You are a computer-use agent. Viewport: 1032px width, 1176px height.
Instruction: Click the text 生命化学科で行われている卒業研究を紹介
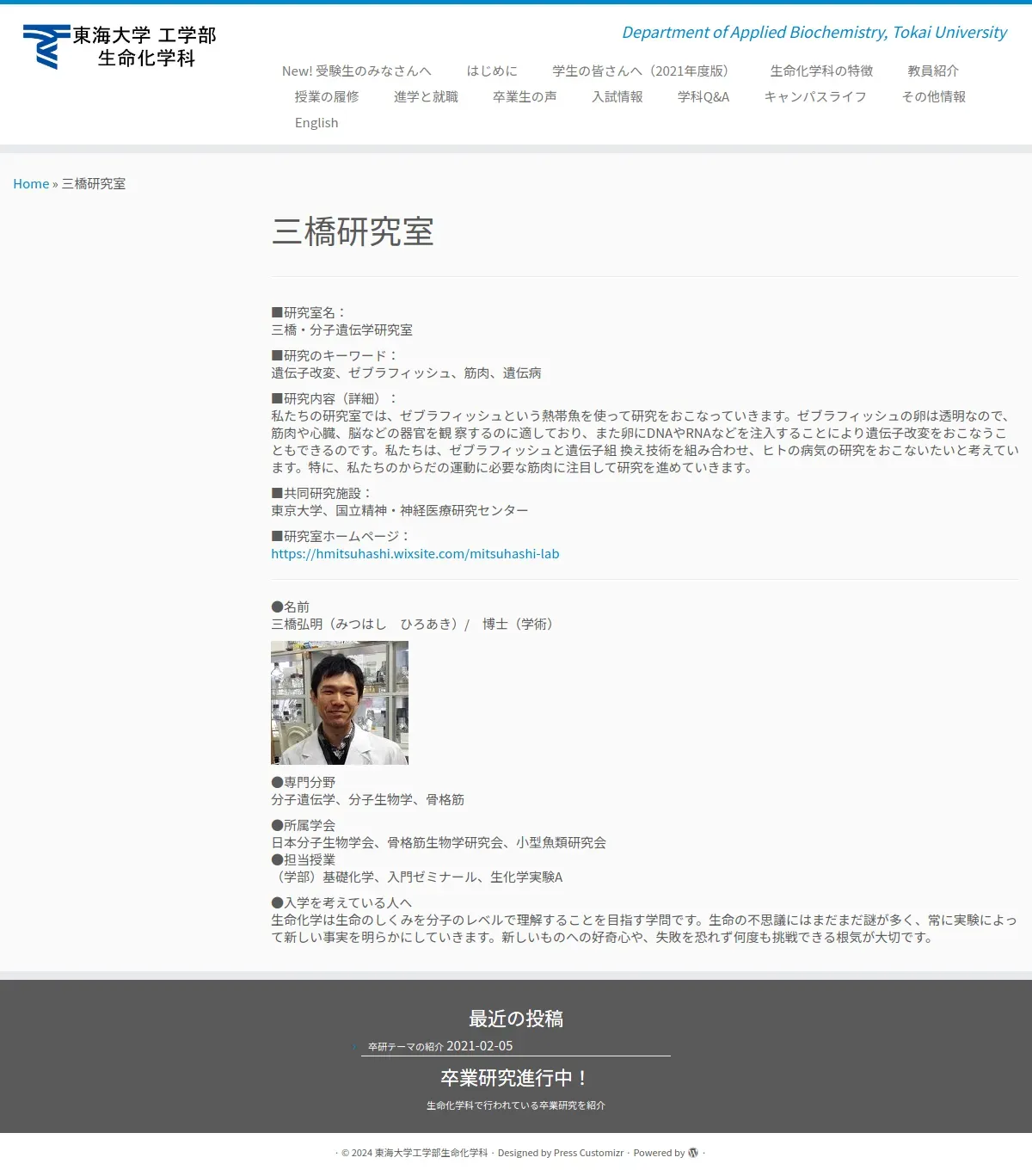(516, 1106)
